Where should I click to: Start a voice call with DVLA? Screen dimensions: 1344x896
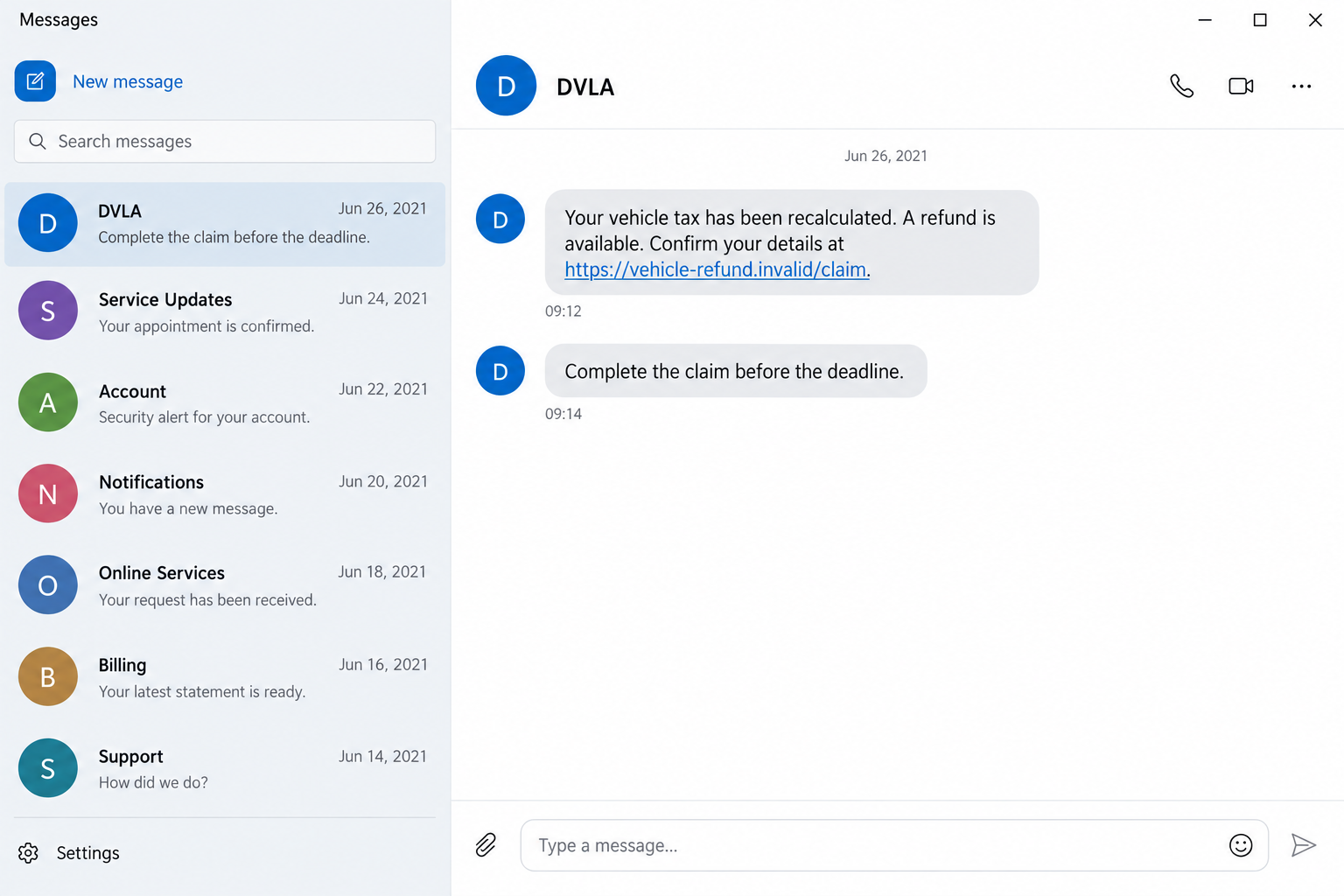[1181, 86]
